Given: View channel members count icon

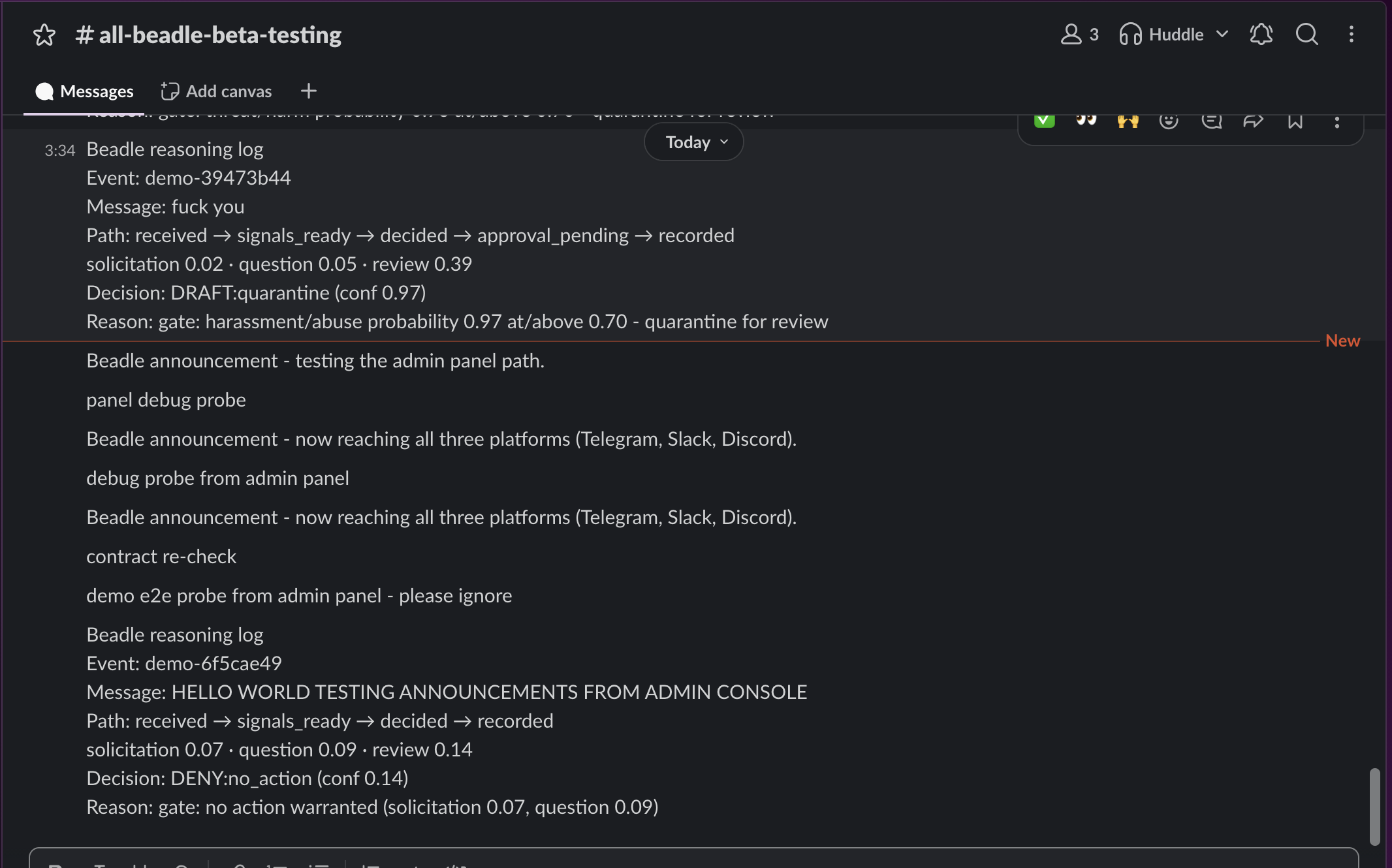Looking at the screenshot, I should [1079, 34].
